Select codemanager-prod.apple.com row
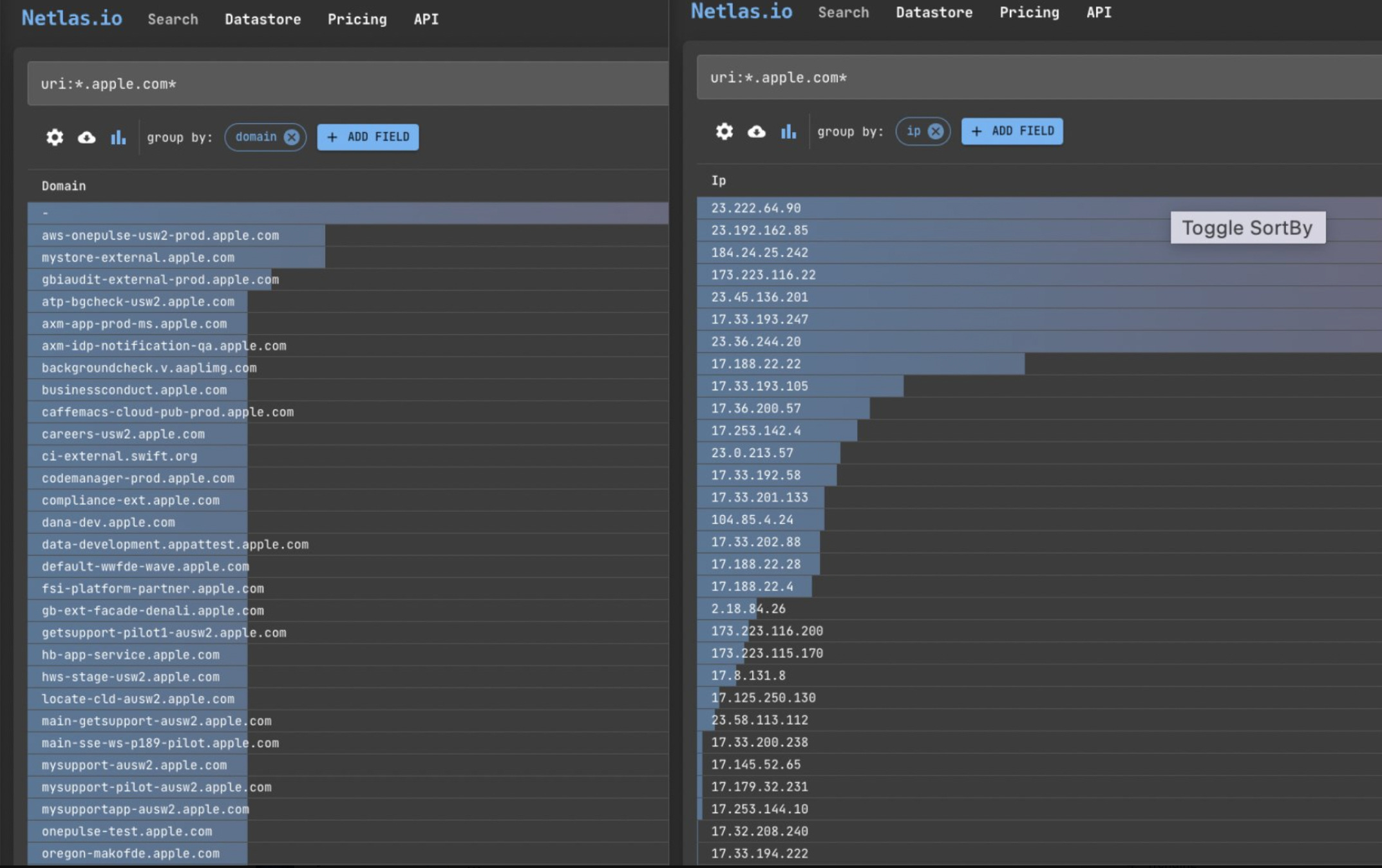1382x868 pixels. pyautogui.click(x=348, y=478)
